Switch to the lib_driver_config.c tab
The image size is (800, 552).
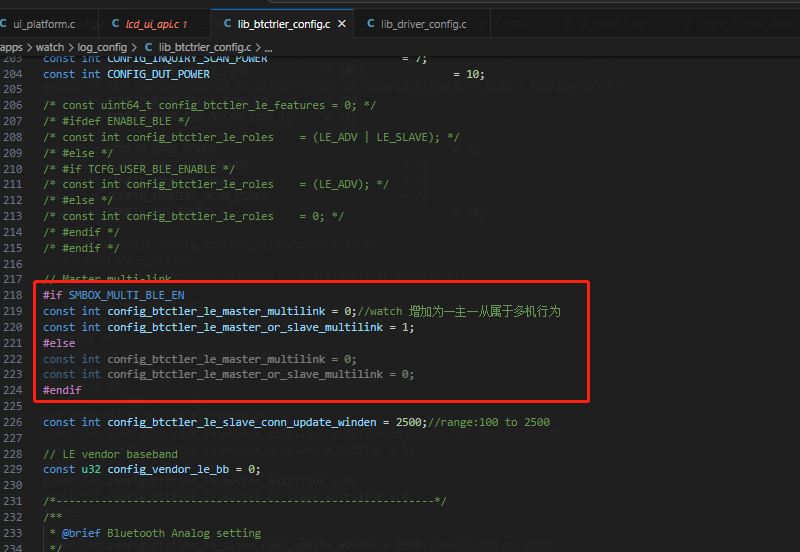click(423, 24)
